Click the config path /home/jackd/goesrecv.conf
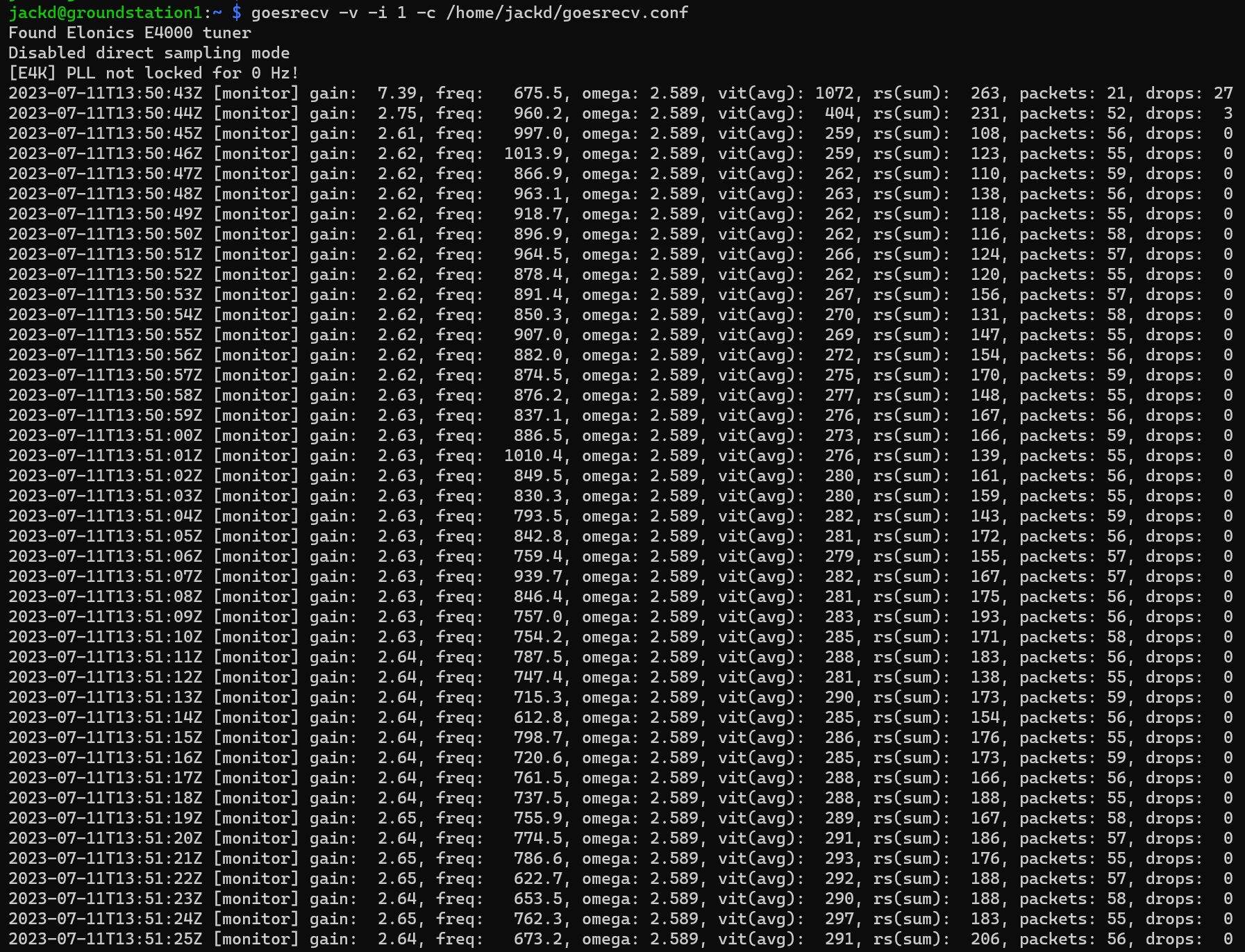Viewport: 1245px width, 952px height. 567,12
